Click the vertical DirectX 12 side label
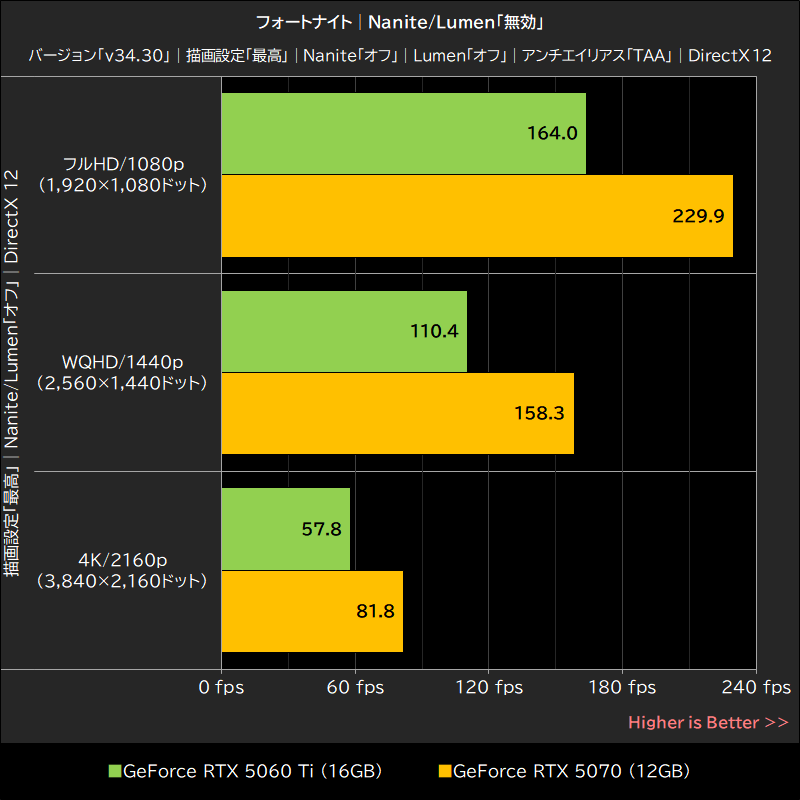Screen dimensions: 800x800 click(x=11, y=216)
